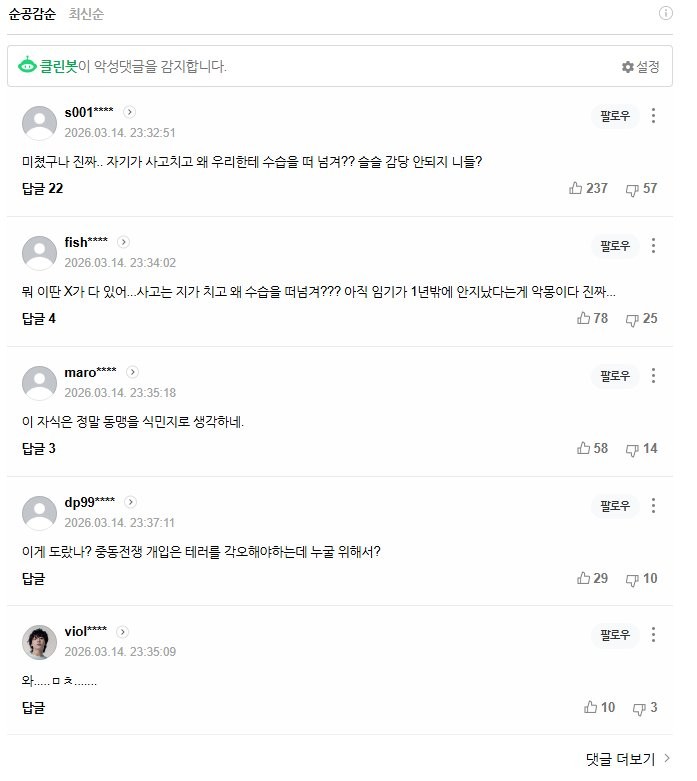Toggle 팔로우 for user viol****

point(615,635)
